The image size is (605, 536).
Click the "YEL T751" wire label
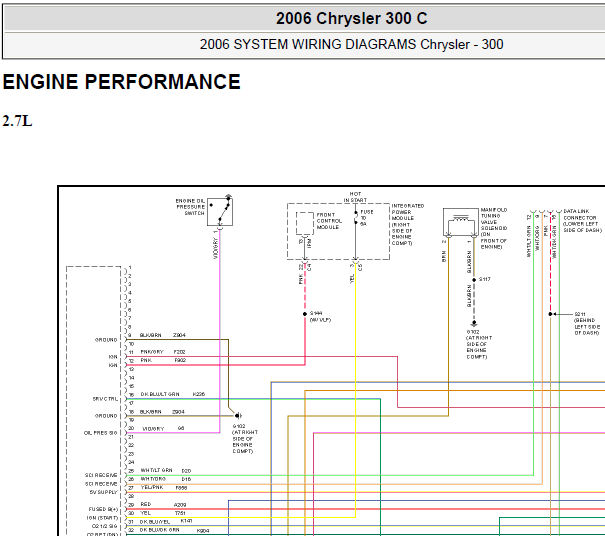click(x=163, y=513)
